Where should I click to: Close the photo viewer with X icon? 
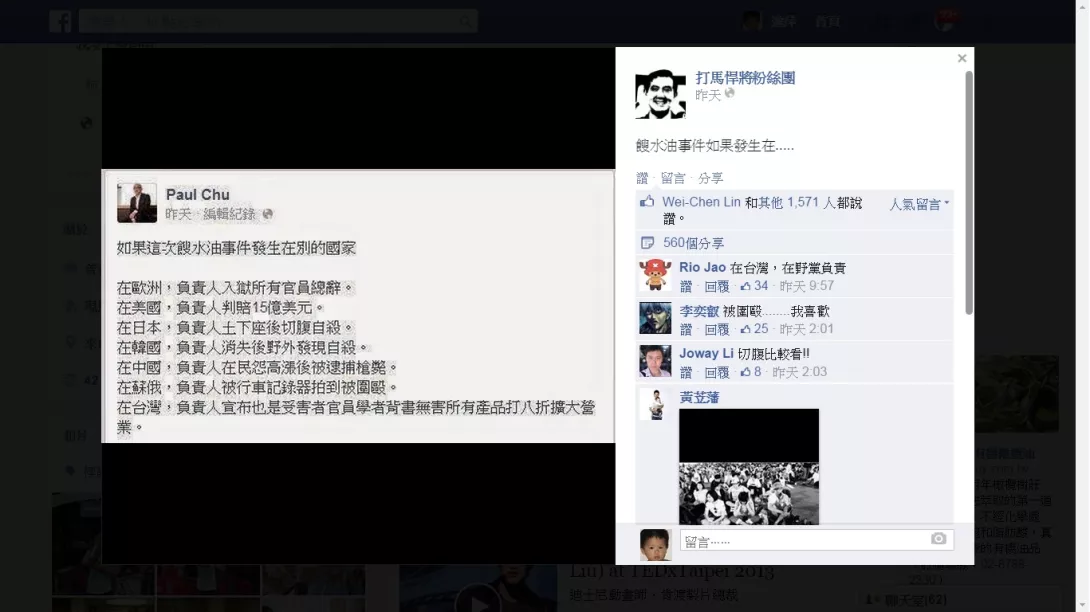pos(961,58)
